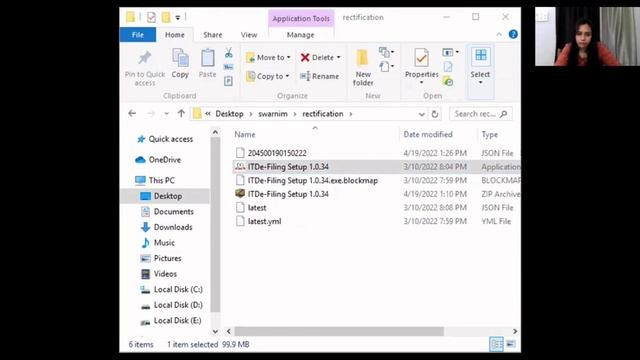Open Help with the question icon
This screenshot has height=360, width=640.
click(513, 35)
